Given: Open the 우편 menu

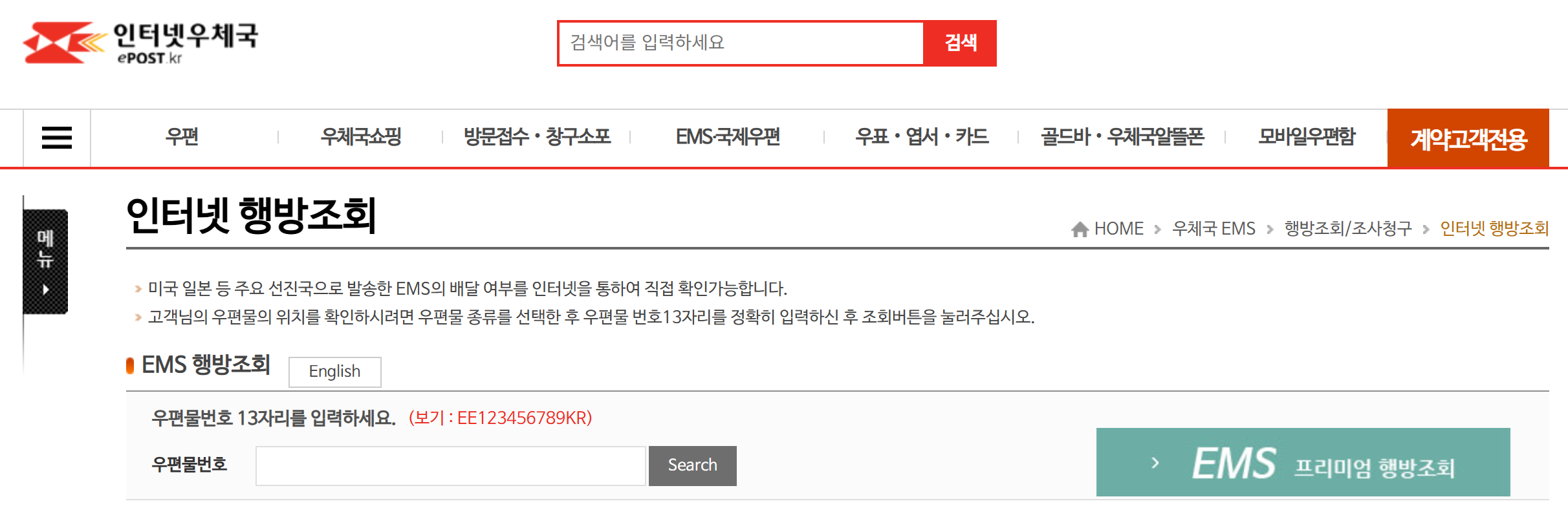Looking at the screenshot, I should (182, 137).
